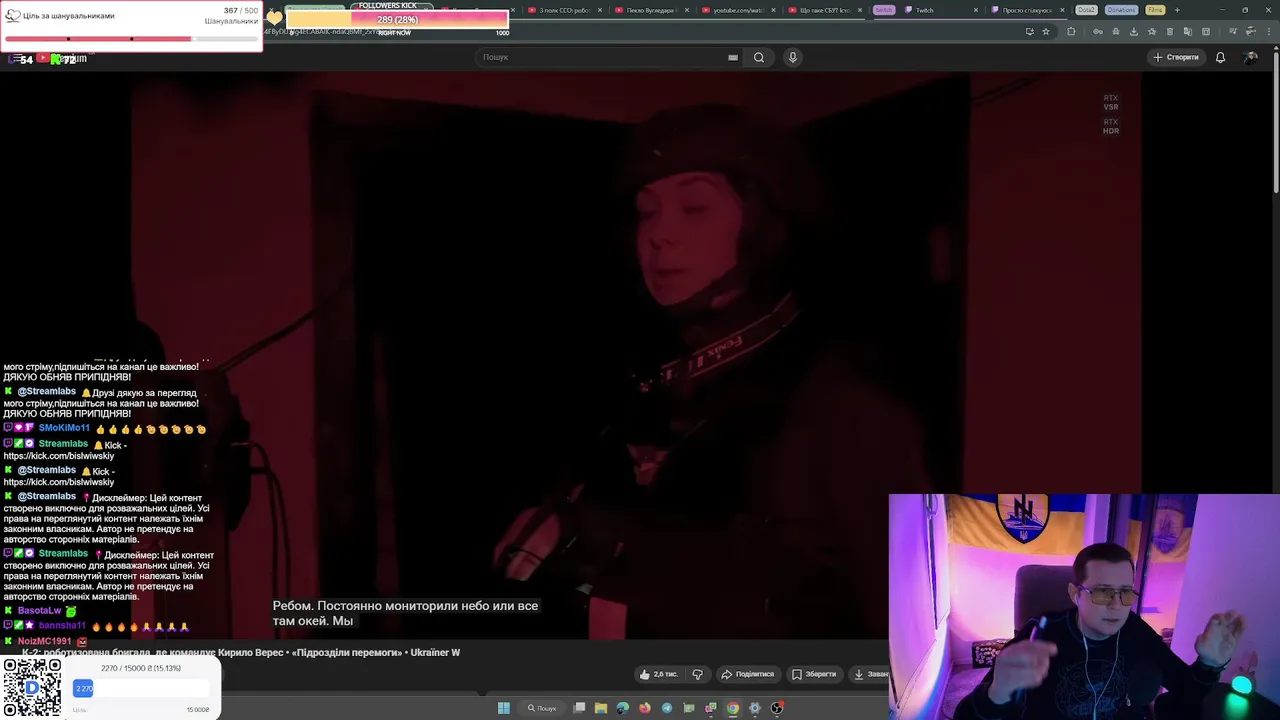The image size is (1280, 720).
Task: Open OBS Studio from taskbar
Action: [x=777, y=708]
